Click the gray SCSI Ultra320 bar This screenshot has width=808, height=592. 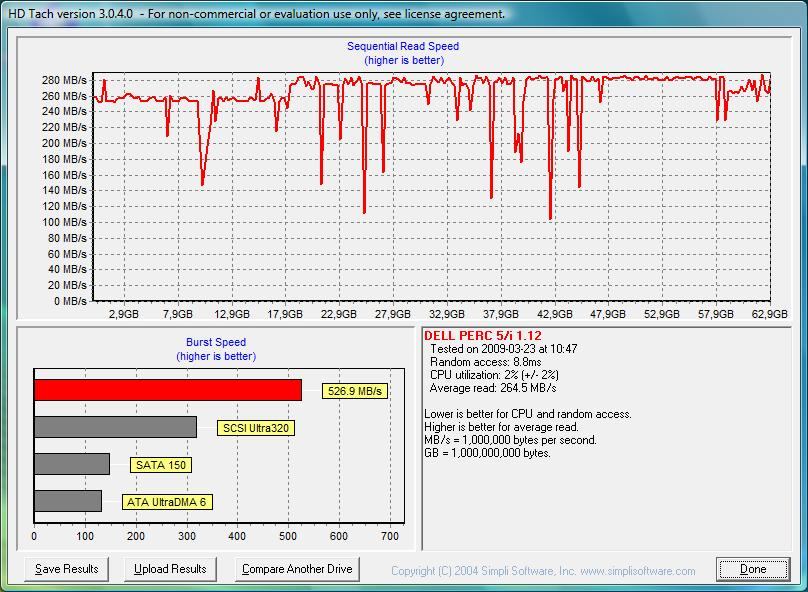(x=115, y=427)
